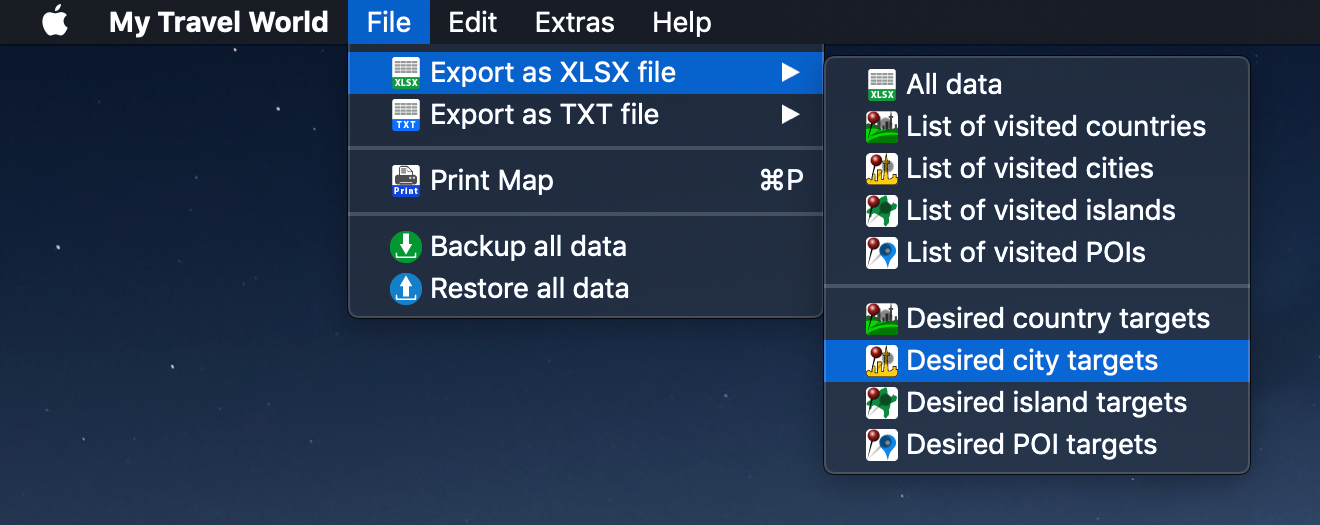The height and width of the screenshot is (525, 1320).
Task: Open the Apple menu
Action: click(x=55, y=21)
